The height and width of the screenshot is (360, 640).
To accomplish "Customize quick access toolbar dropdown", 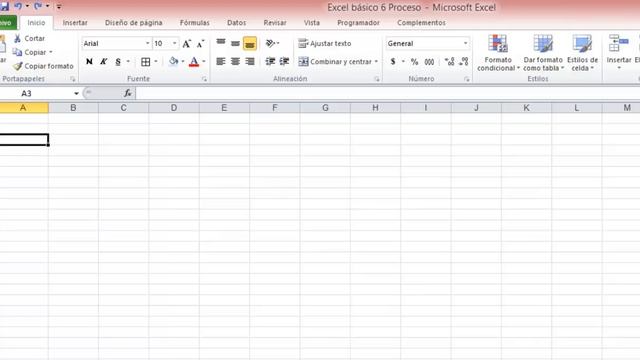I will pyautogui.click(x=59, y=7).
